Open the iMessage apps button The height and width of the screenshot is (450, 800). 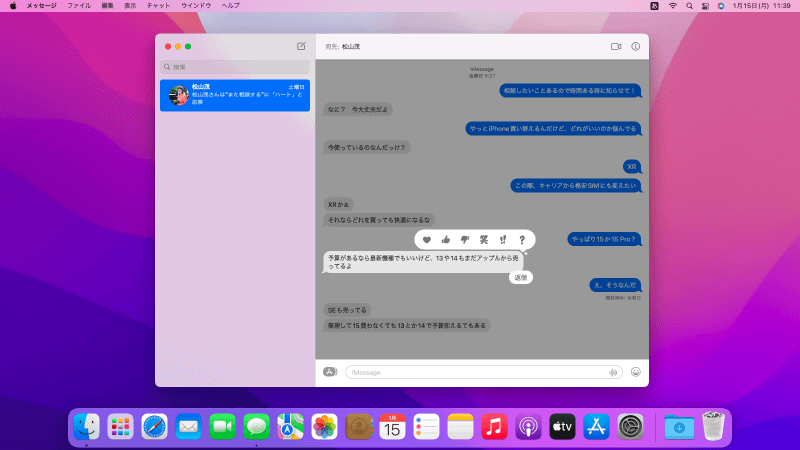pyautogui.click(x=330, y=372)
